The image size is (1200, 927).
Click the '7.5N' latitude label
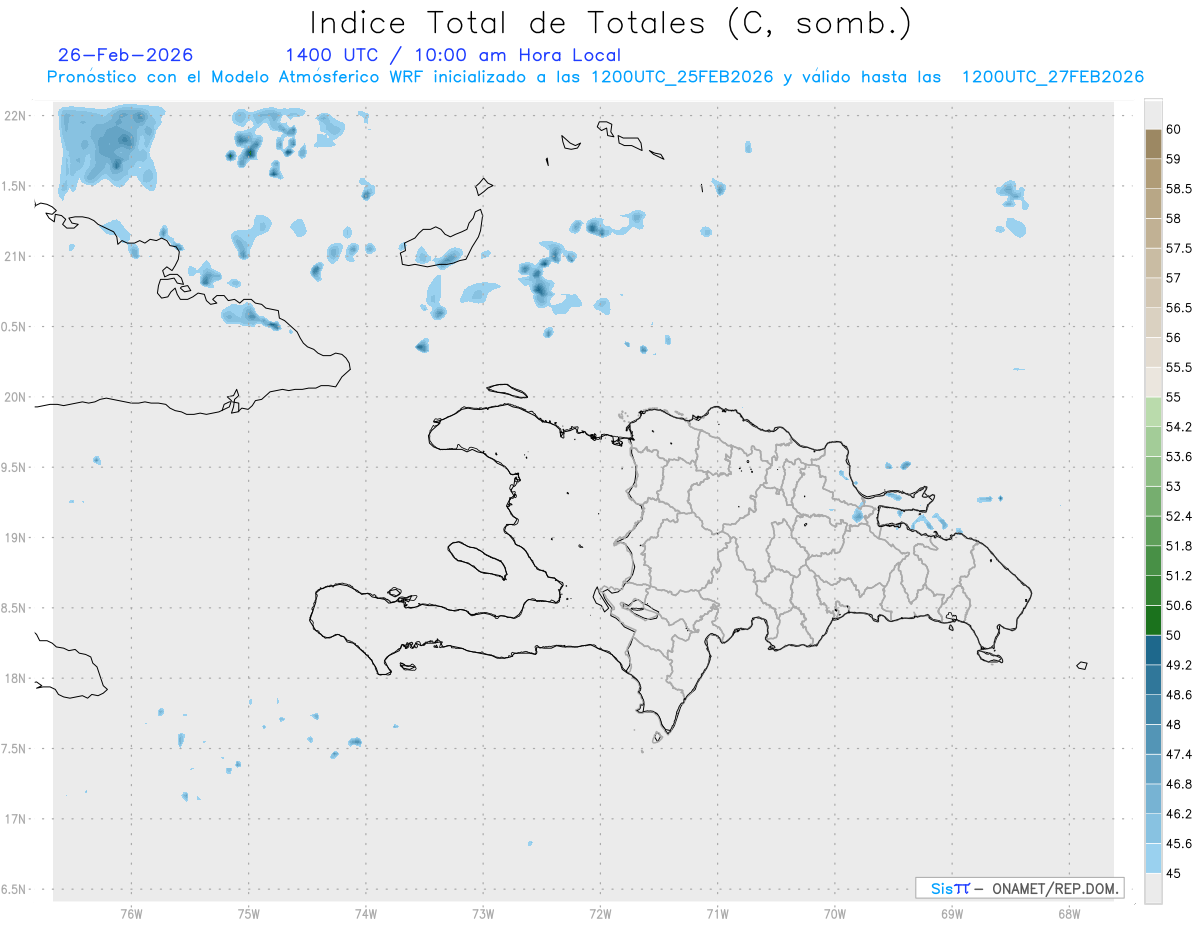coord(16,749)
